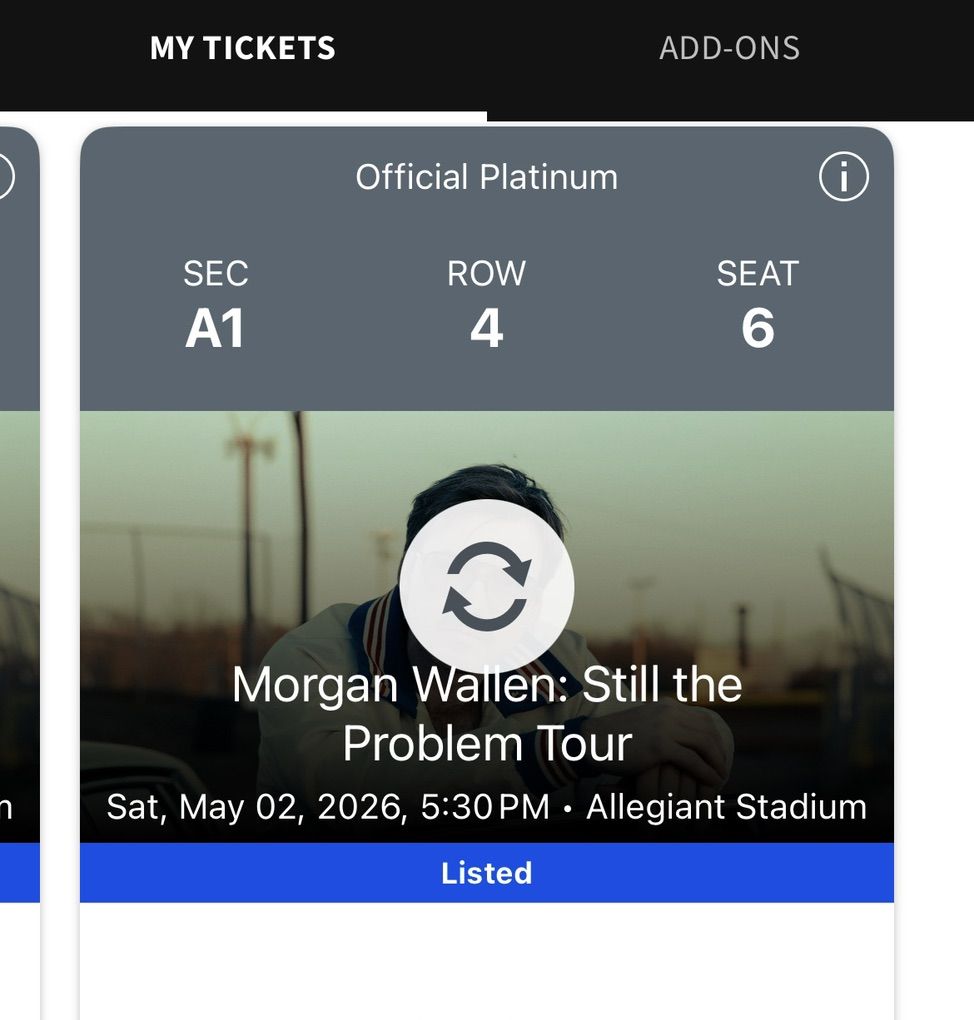The width and height of the screenshot is (974, 1020).
Task: Tap row number 4
Action: (486, 329)
